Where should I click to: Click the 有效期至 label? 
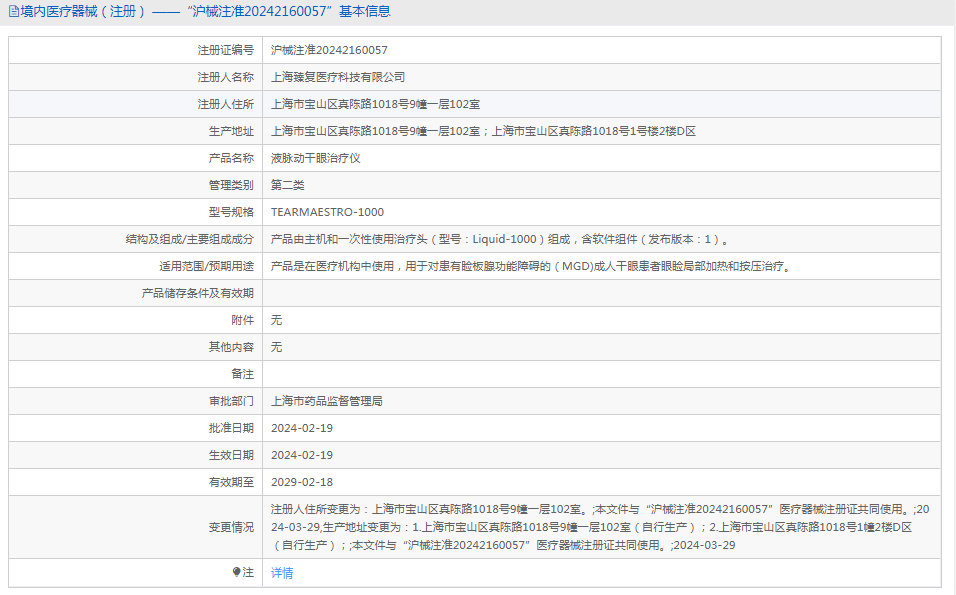pyautogui.click(x=231, y=482)
